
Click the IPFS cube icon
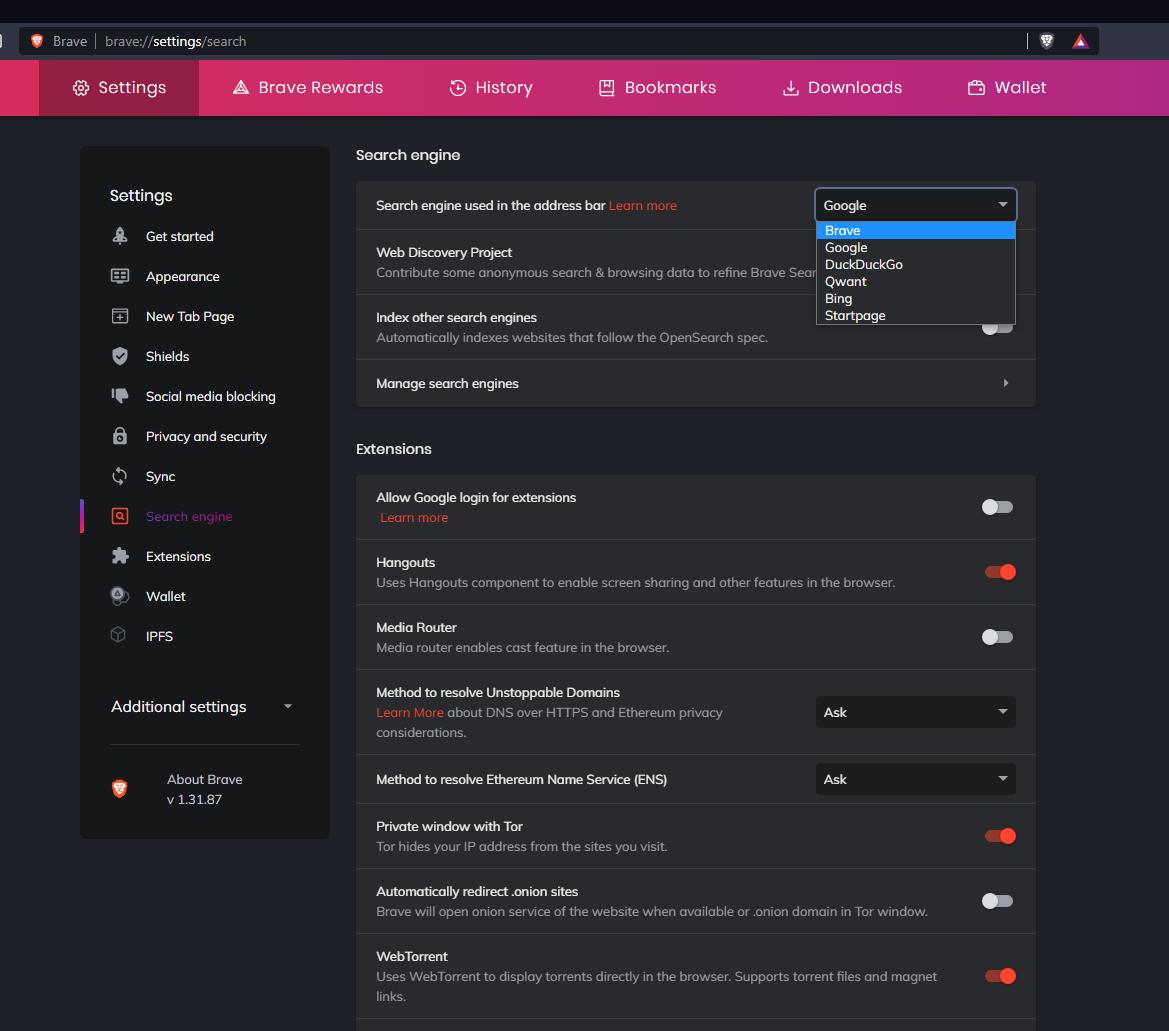119,635
